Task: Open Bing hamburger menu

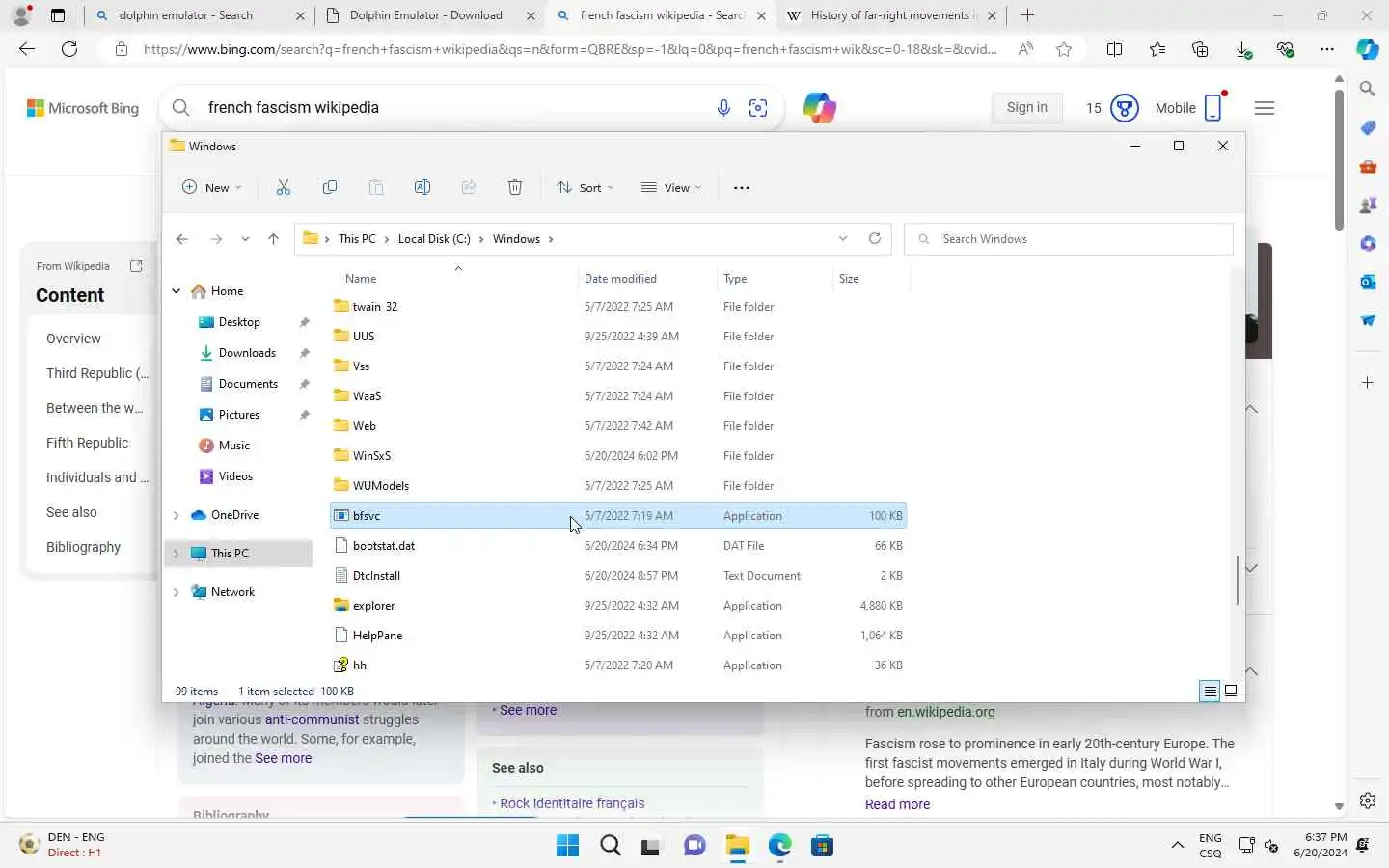Action: (x=1265, y=108)
